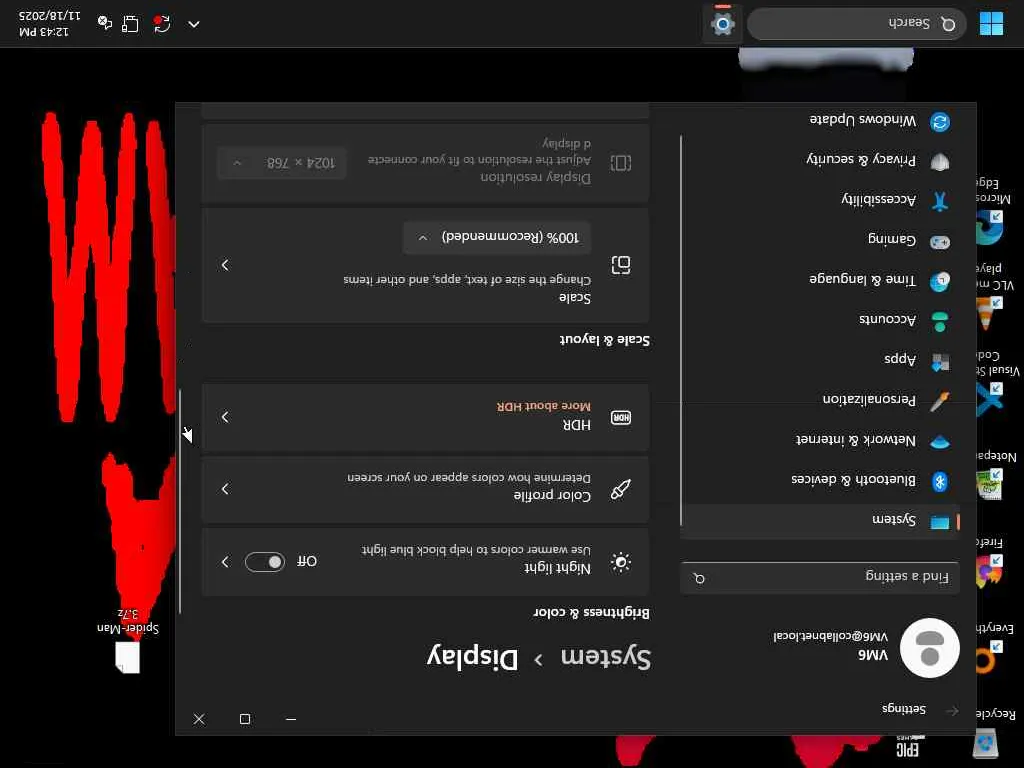Click the Display resolution row icon
The image size is (1024, 768).
(620, 163)
